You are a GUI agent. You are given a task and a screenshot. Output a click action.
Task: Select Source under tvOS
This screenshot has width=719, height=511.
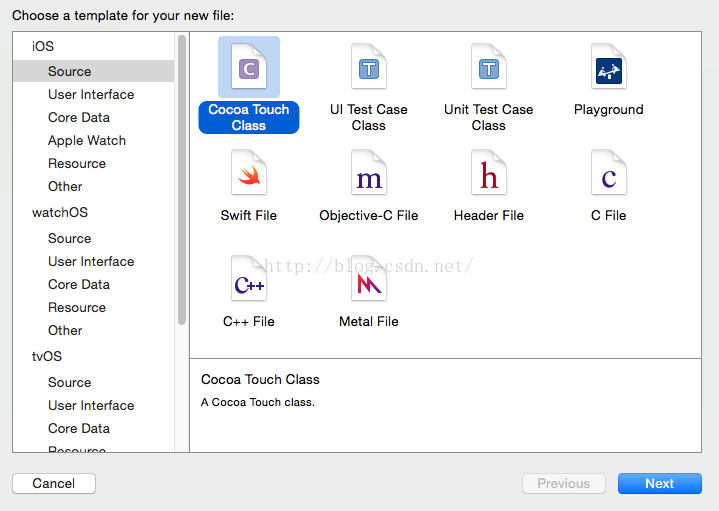coord(70,383)
